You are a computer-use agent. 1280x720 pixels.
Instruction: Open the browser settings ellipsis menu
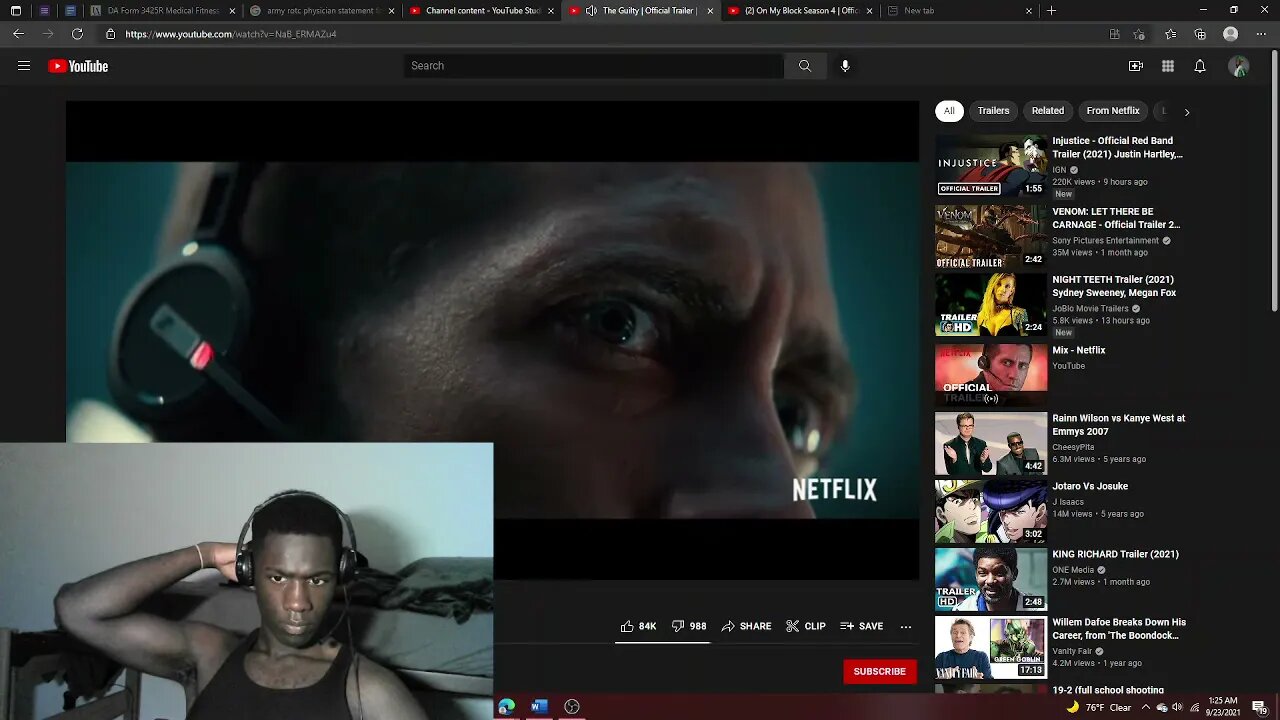[x=1262, y=34]
